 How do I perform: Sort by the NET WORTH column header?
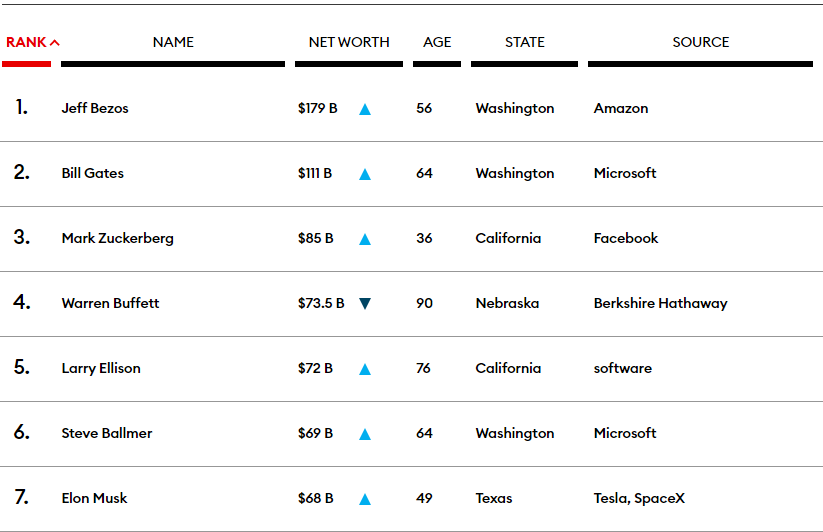[x=349, y=42]
